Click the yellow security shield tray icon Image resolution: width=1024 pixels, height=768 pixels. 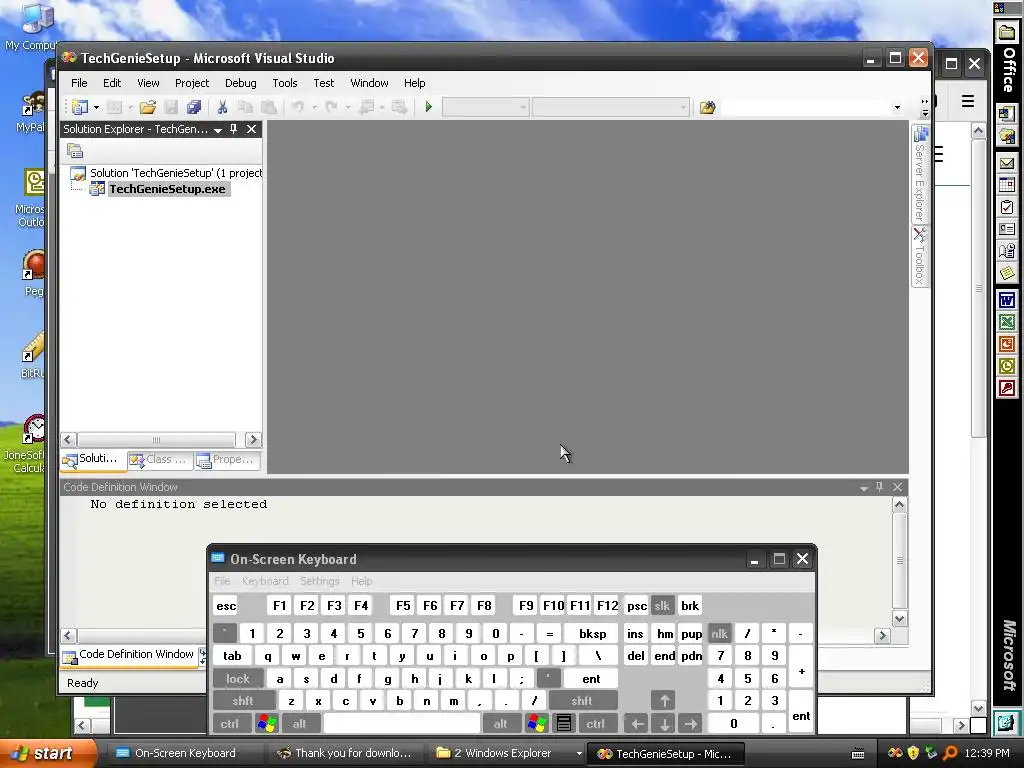tap(913, 753)
